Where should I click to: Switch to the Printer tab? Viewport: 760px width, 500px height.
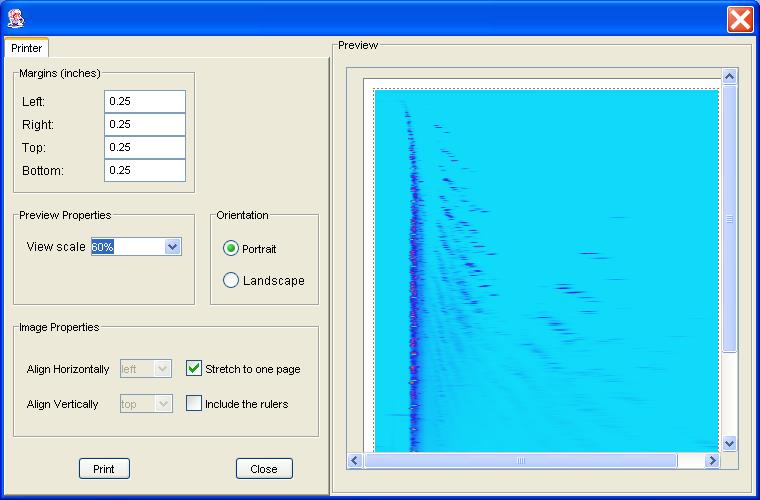27,48
